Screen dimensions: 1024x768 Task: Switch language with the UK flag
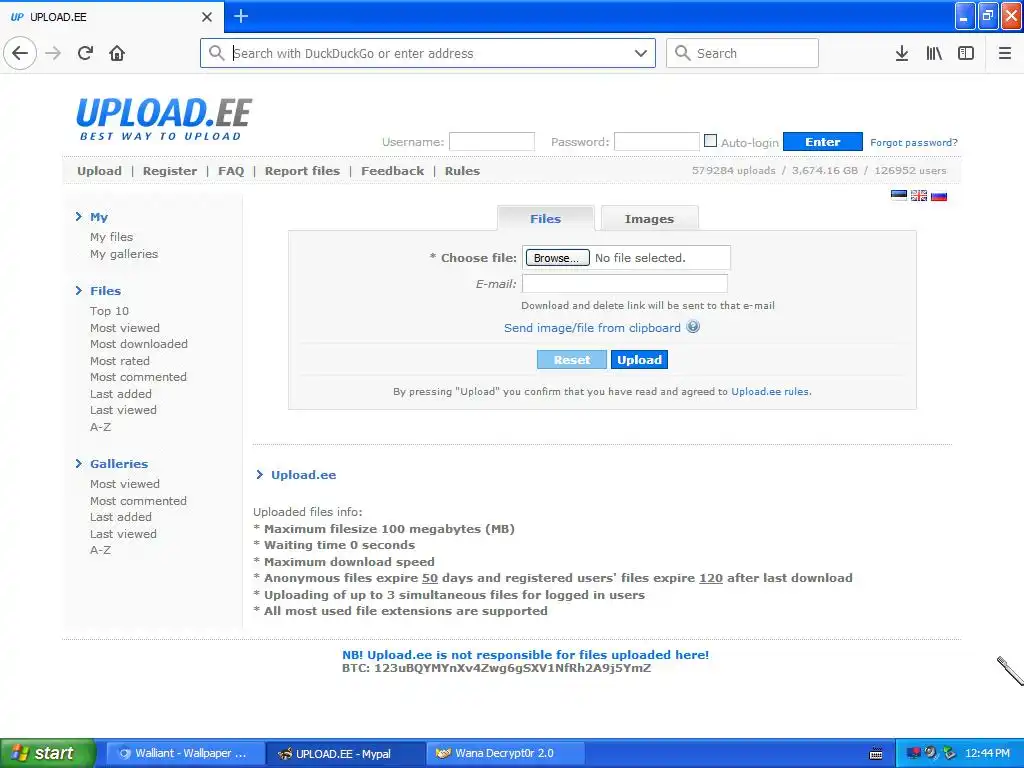click(x=919, y=195)
